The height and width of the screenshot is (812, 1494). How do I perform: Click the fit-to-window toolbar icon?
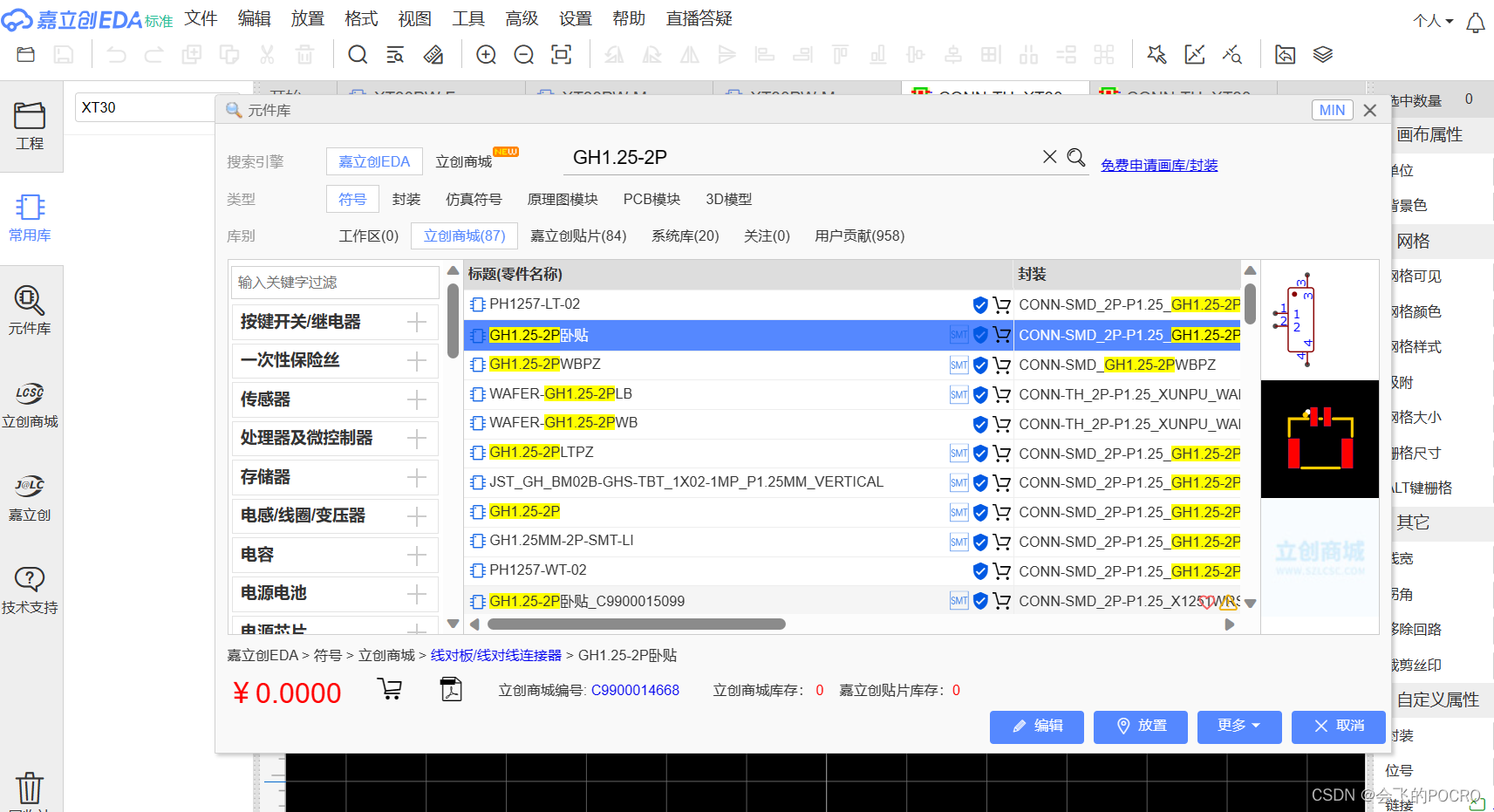pos(562,55)
